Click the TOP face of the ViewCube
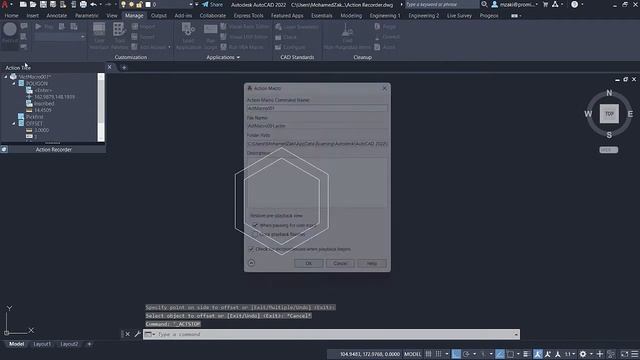Image resolution: width=640 pixels, height=360 pixels. [609, 114]
